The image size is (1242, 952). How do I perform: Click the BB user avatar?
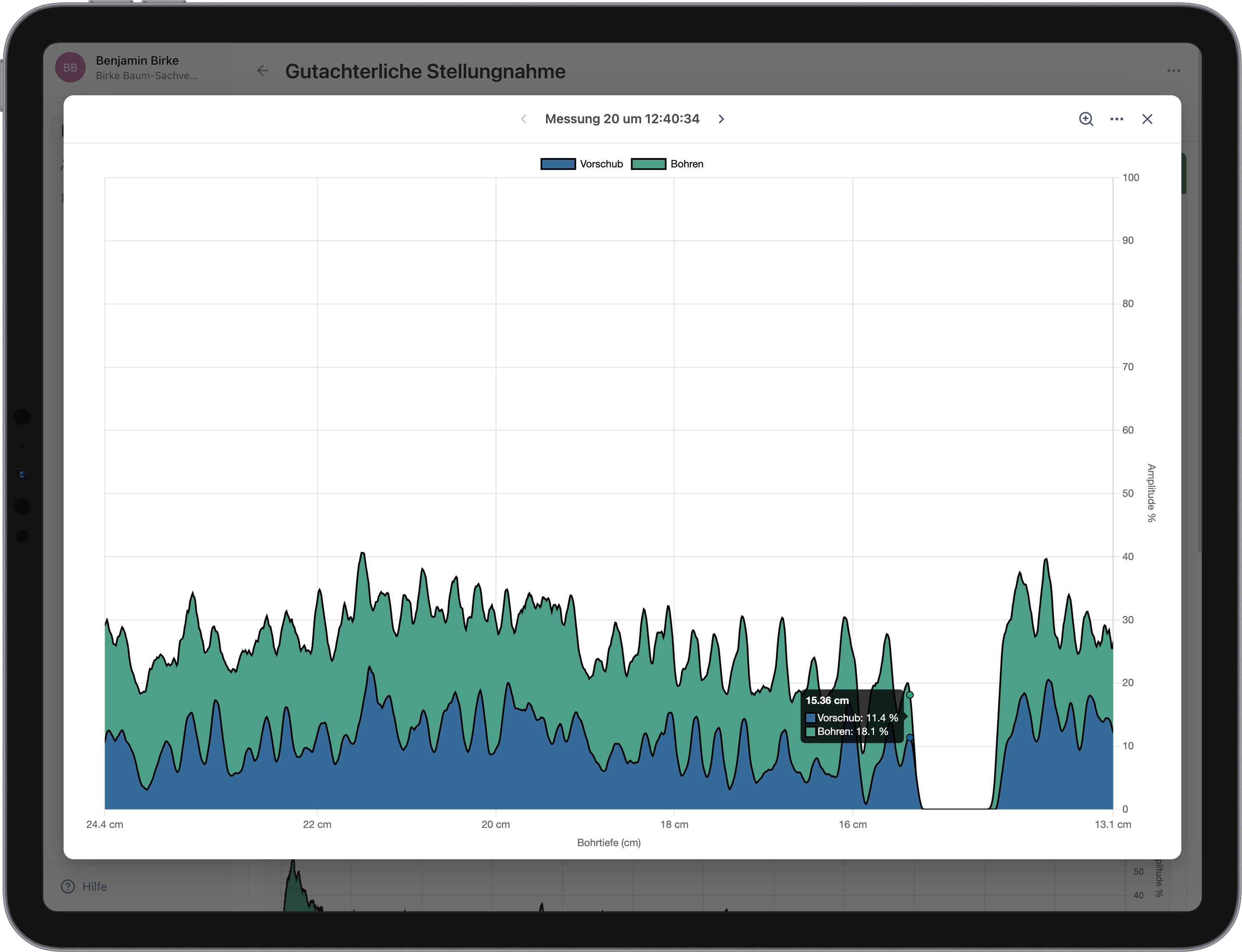[70, 67]
